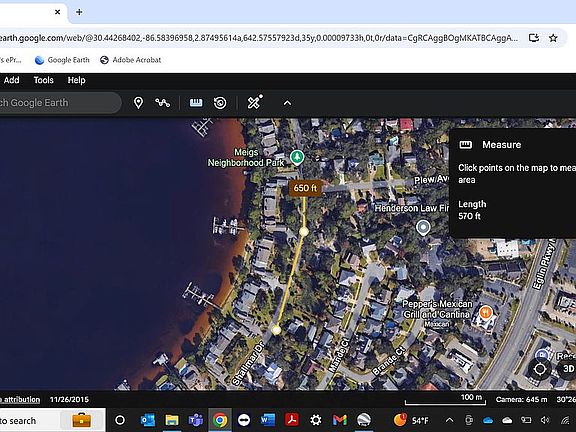Open a new browser tab
The height and width of the screenshot is (432, 576).
[79, 12]
